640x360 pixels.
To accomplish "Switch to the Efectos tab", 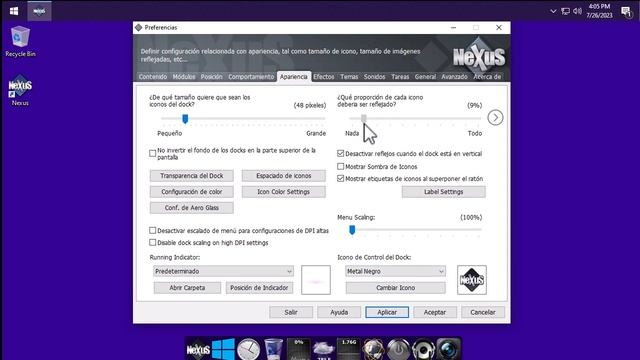I will coord(324,77).
